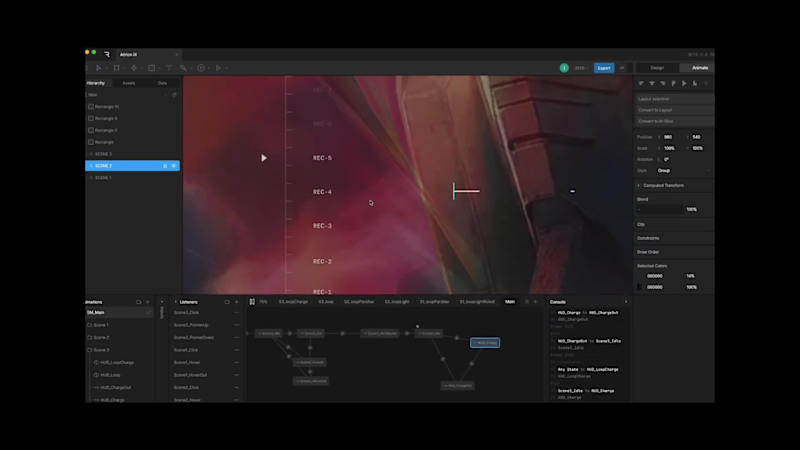Click the hierarchy panel copy icon
Image resolution: width=800 pixels, height=450 pixels.
coord(174,95)
